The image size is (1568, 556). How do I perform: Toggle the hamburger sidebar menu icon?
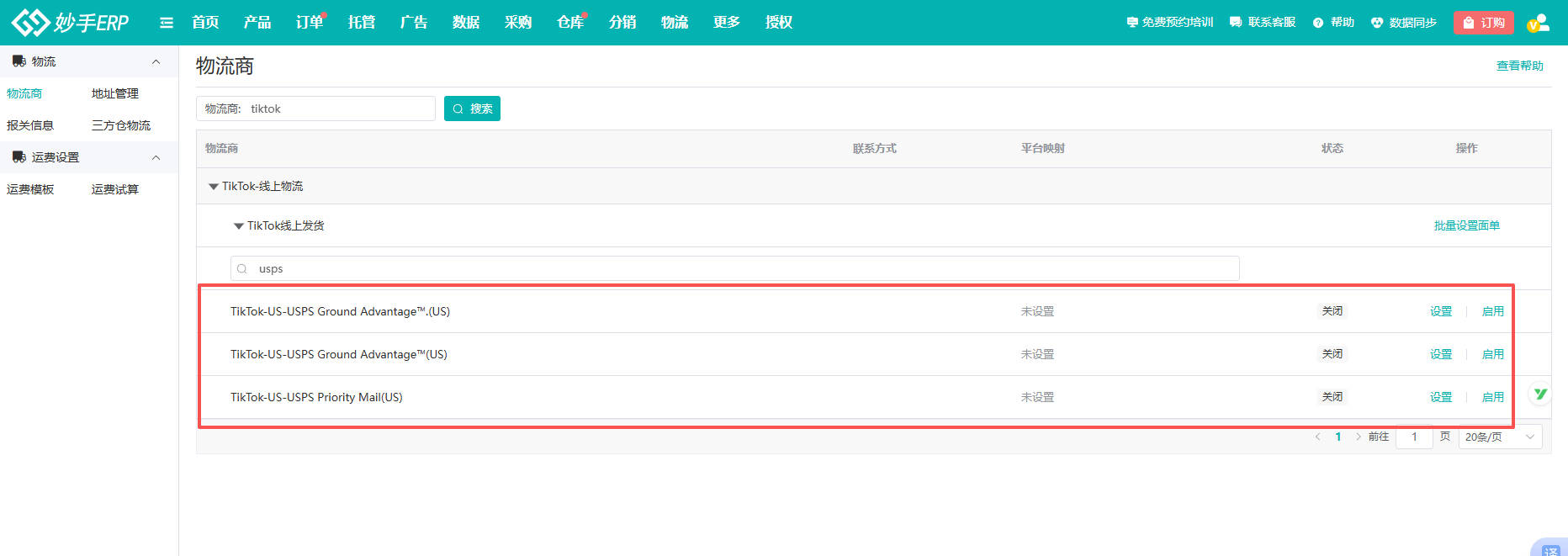click(167, 23)
